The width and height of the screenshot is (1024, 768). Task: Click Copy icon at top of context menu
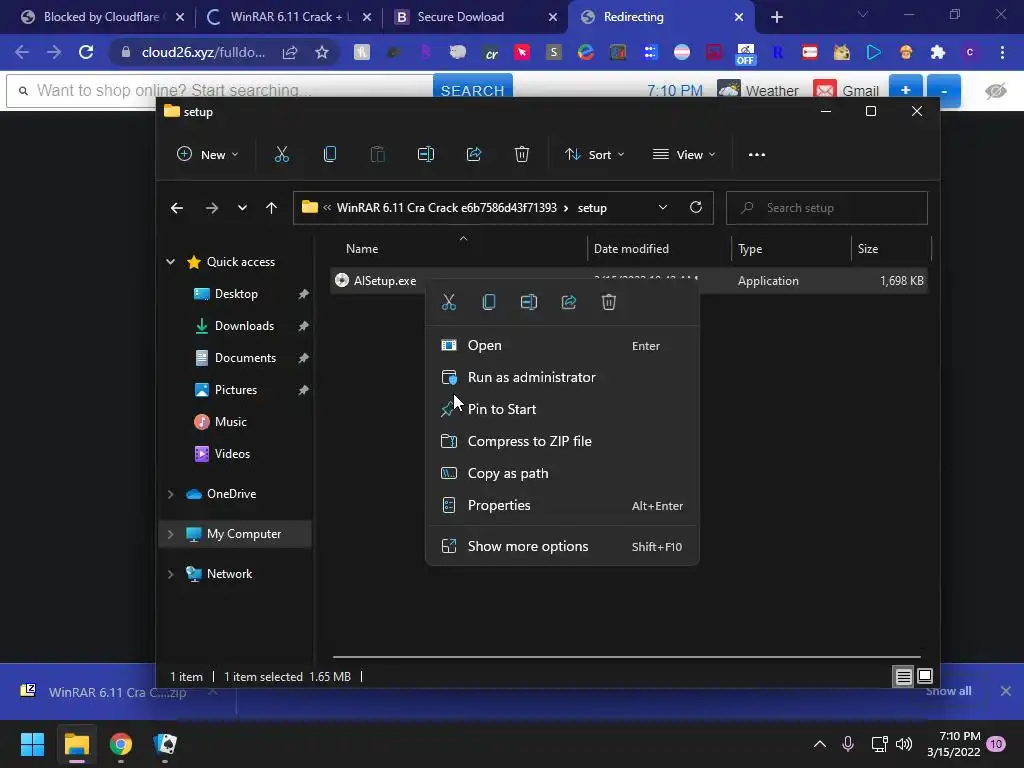click(x=488, y=302)
